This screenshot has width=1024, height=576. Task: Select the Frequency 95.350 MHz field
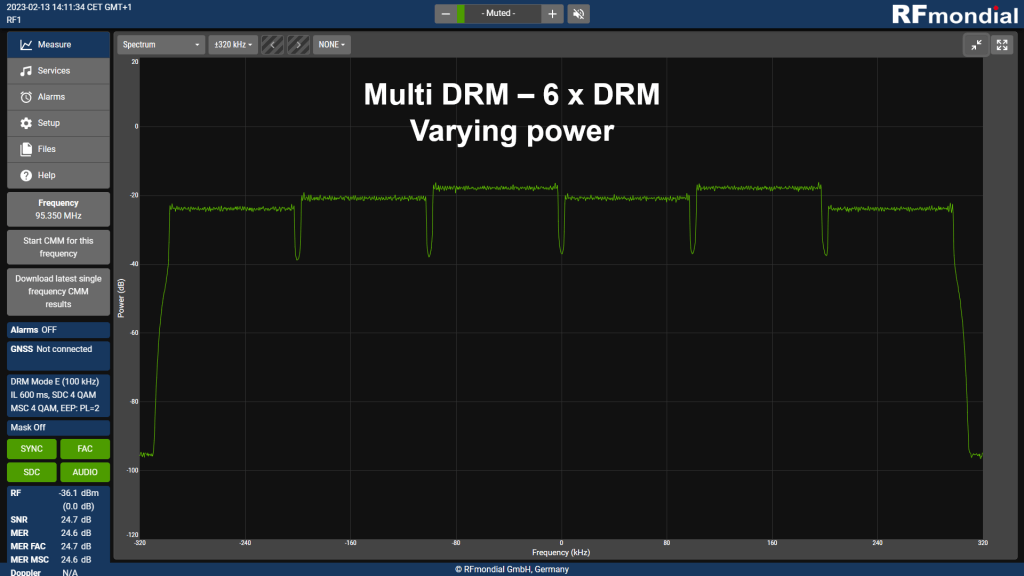(x=57, y=208)
